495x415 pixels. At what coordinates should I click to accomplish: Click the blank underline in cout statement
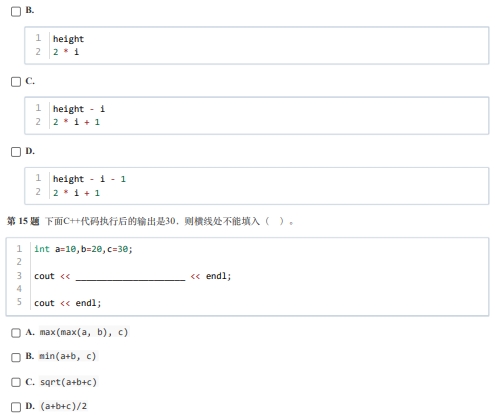tap(130, 277)
